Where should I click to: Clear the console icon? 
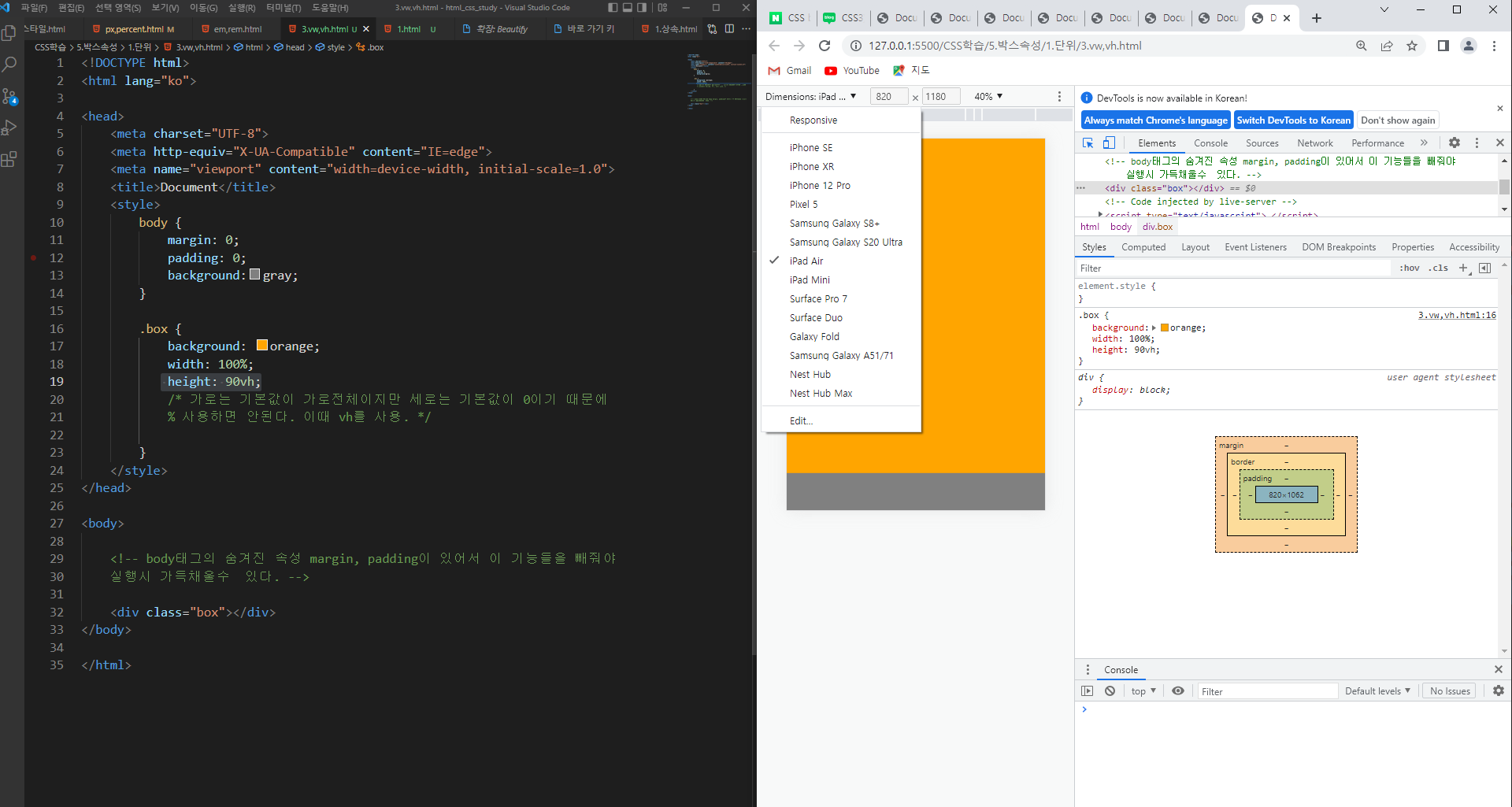1110,690
